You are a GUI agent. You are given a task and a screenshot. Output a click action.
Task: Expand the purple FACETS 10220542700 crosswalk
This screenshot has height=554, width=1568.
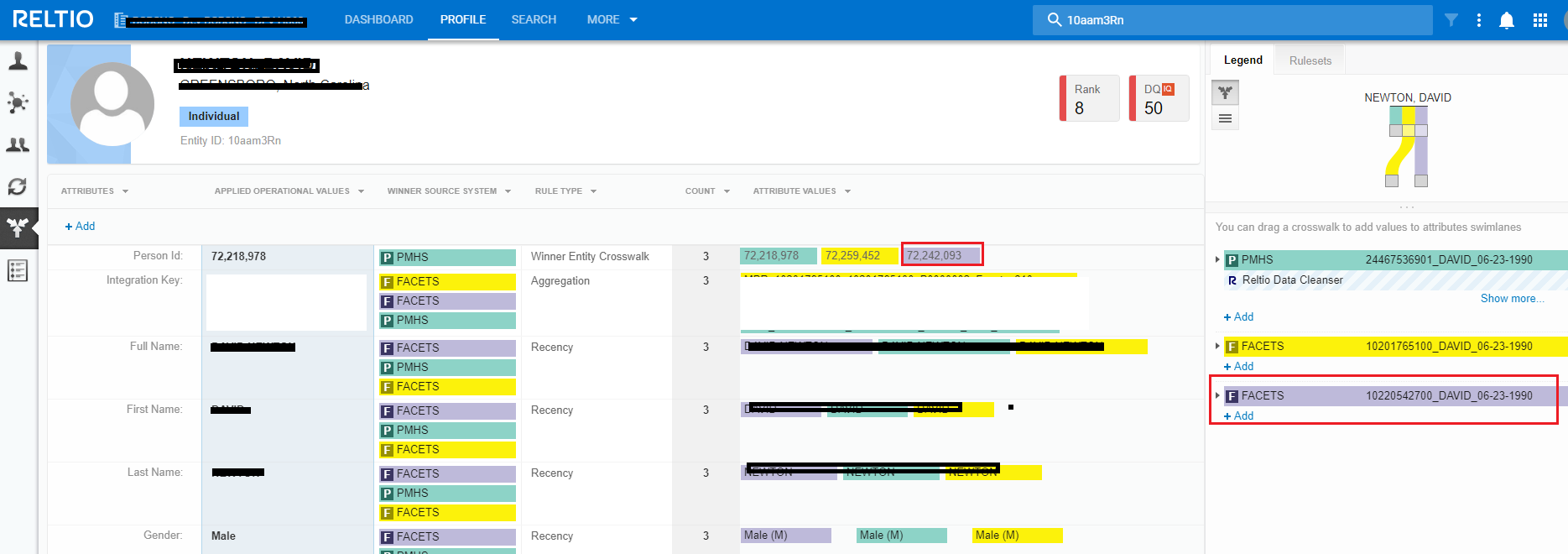pos(1217,395)
